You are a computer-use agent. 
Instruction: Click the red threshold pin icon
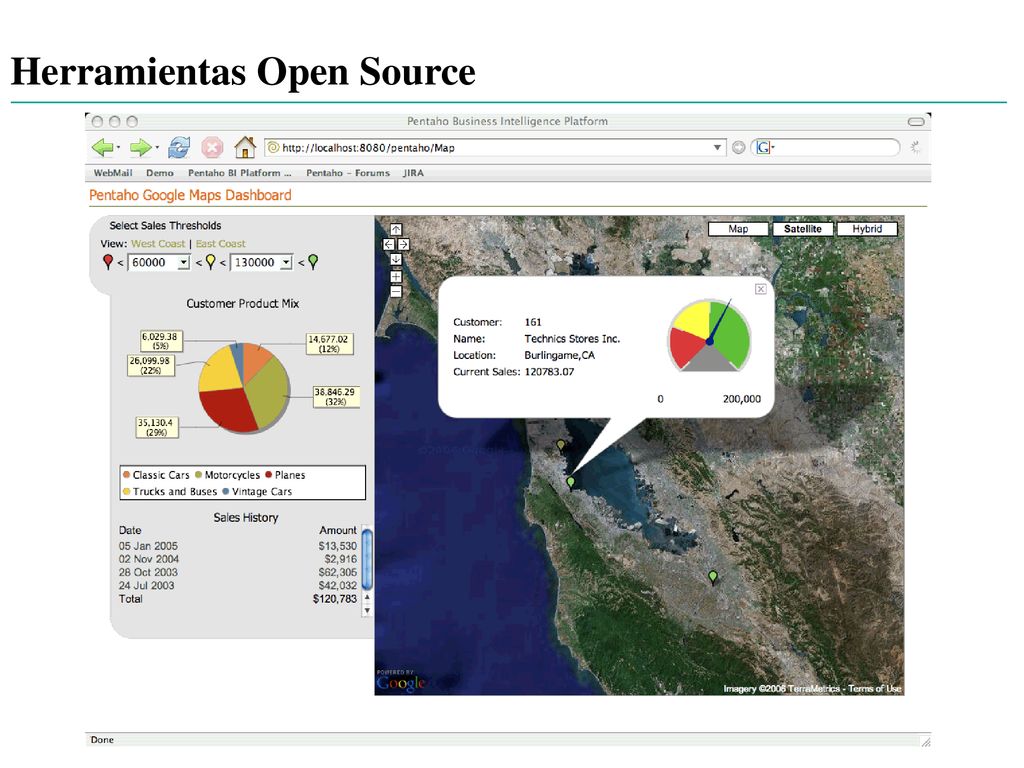(108, 262)
